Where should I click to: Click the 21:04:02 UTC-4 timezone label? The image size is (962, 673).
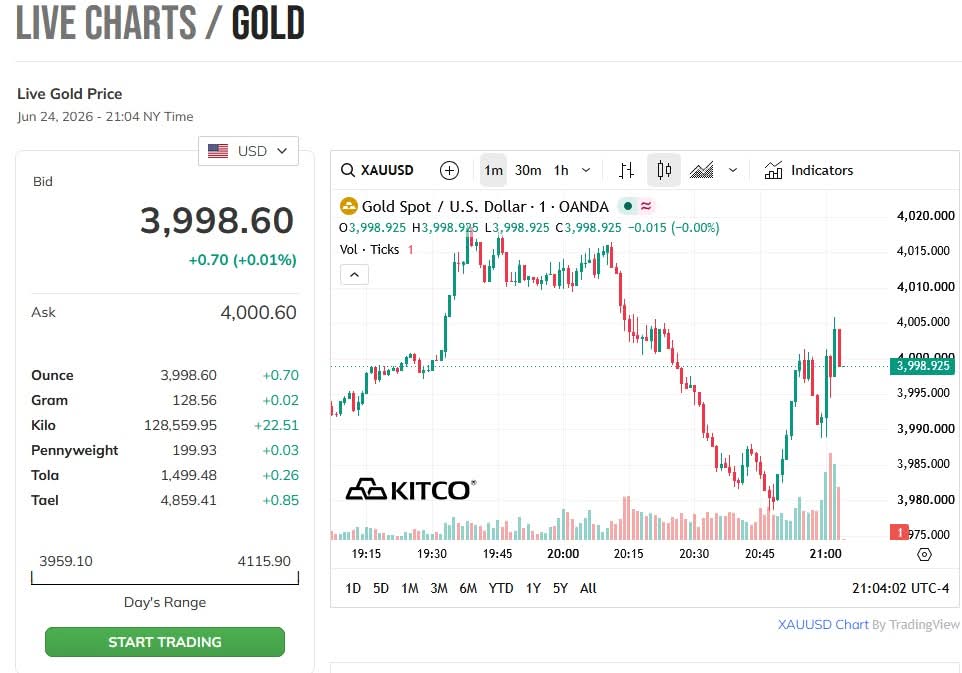coord(900,588)
